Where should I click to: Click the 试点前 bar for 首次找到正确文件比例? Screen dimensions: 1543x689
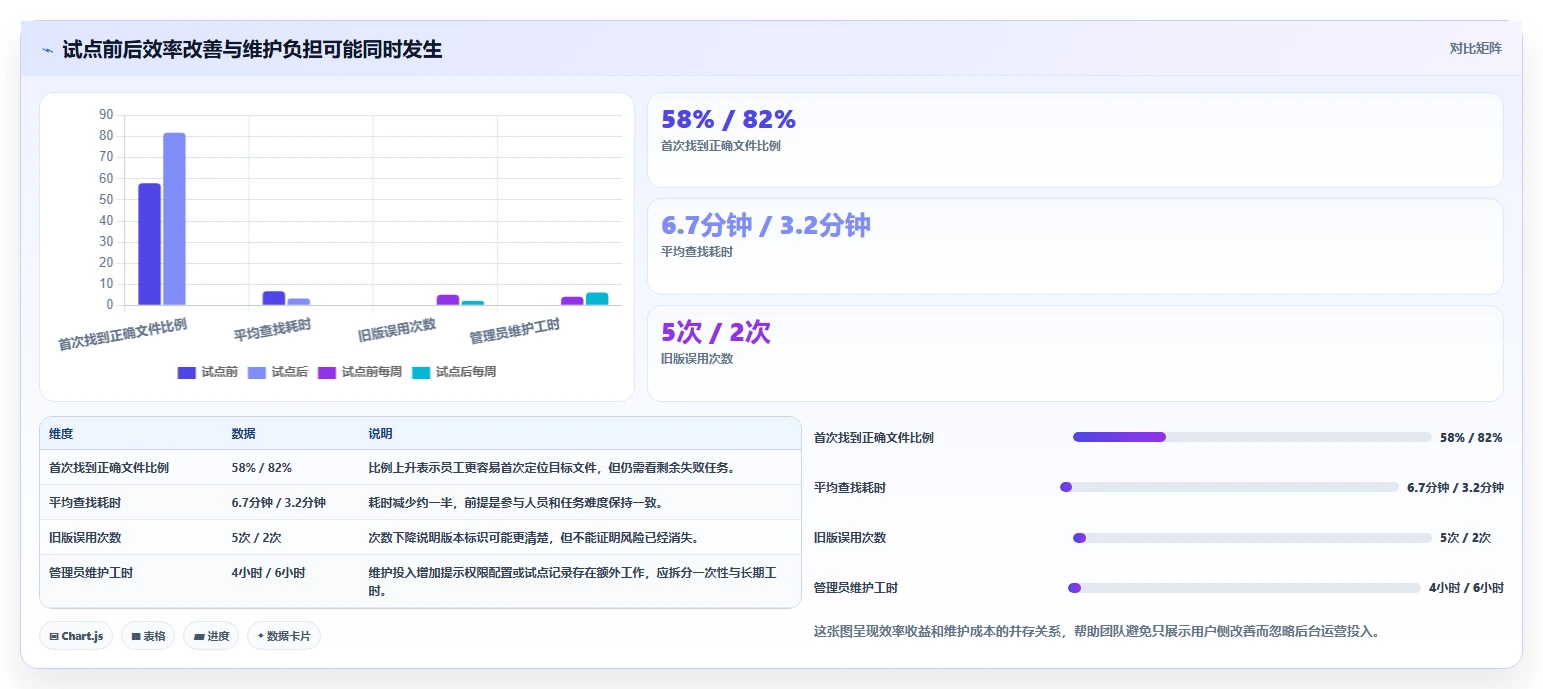[x=149, y=244]
